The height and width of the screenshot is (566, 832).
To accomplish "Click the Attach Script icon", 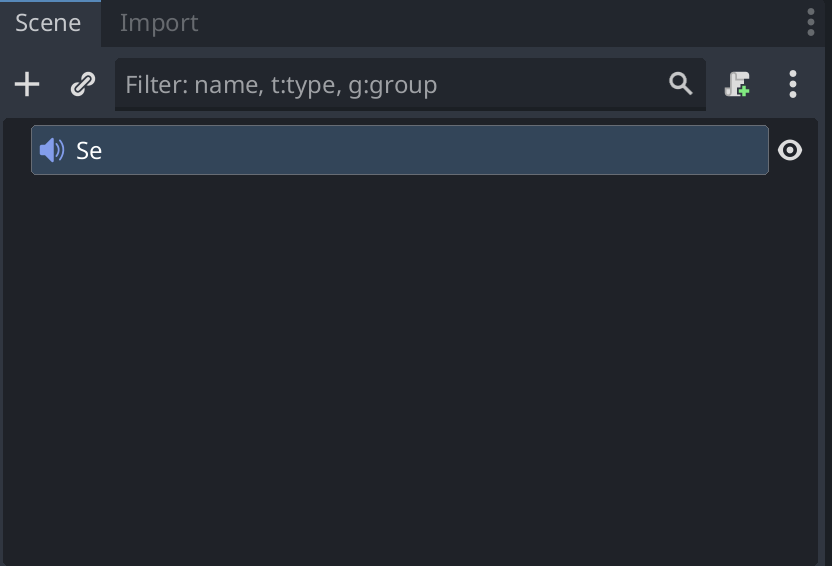I will (737, 85).
